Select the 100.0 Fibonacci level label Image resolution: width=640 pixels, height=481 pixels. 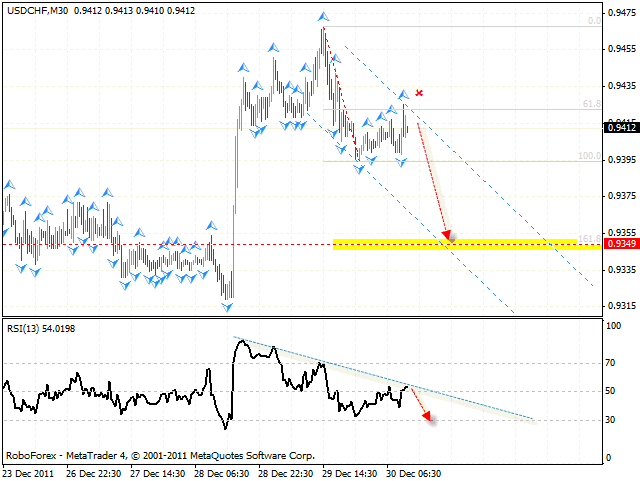tap(590, 156)
